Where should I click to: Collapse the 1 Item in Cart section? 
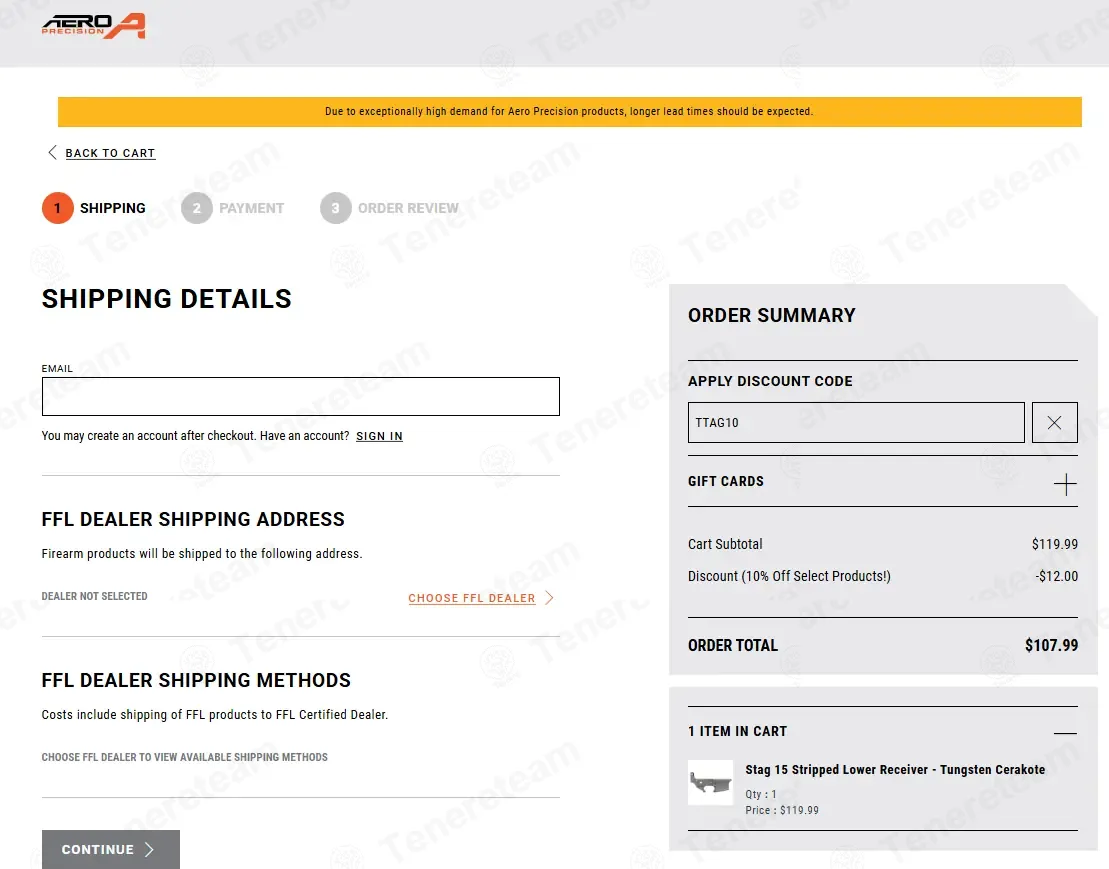(x=1065, y=733)
